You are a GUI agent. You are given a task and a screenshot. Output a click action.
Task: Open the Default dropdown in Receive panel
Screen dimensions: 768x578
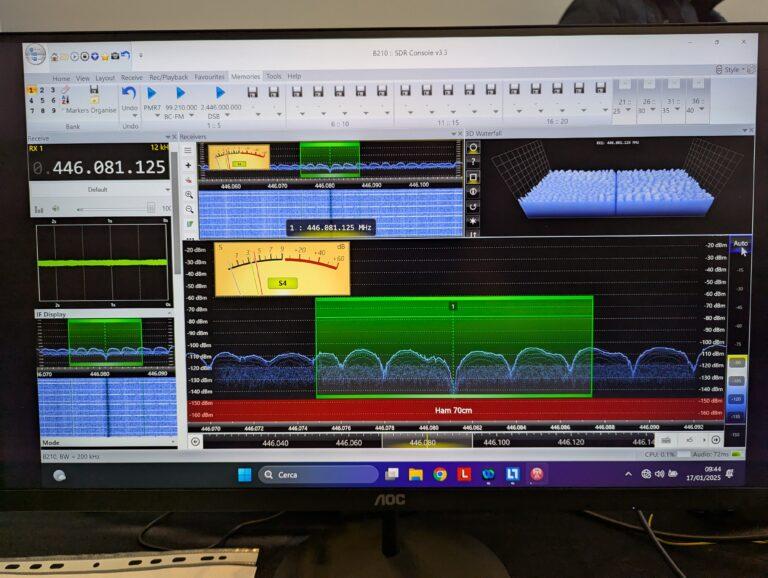(99, 190)
